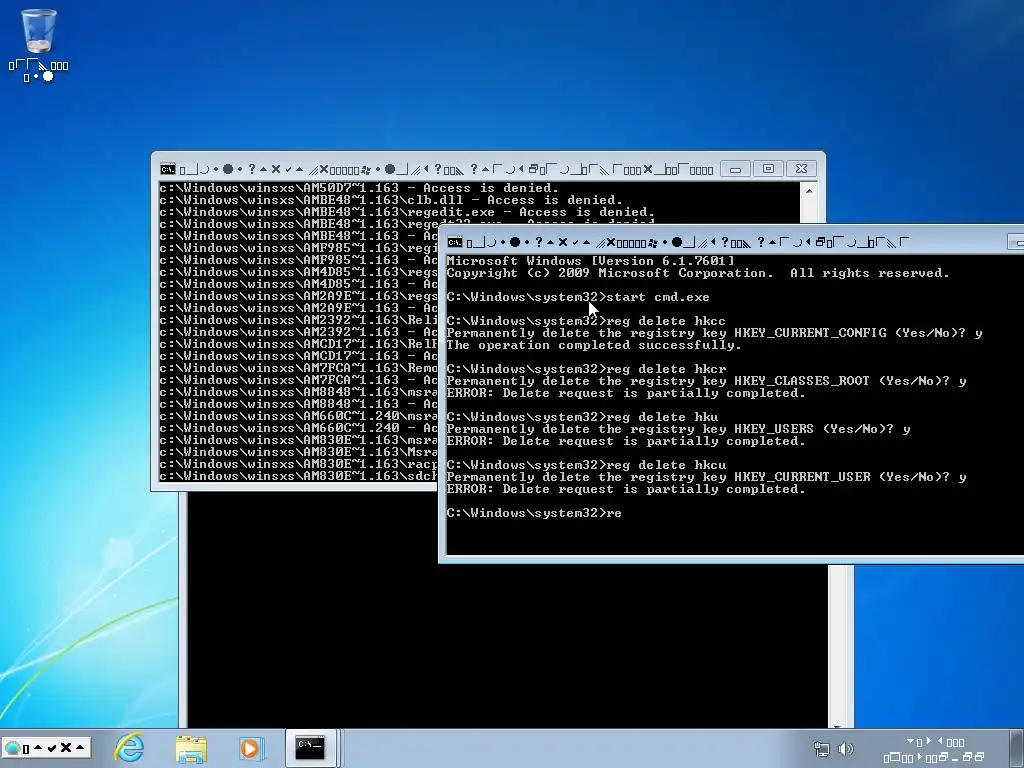Open the Start menu button
Viewport: 1024px width, 768px height.
[x=46, y=748]
